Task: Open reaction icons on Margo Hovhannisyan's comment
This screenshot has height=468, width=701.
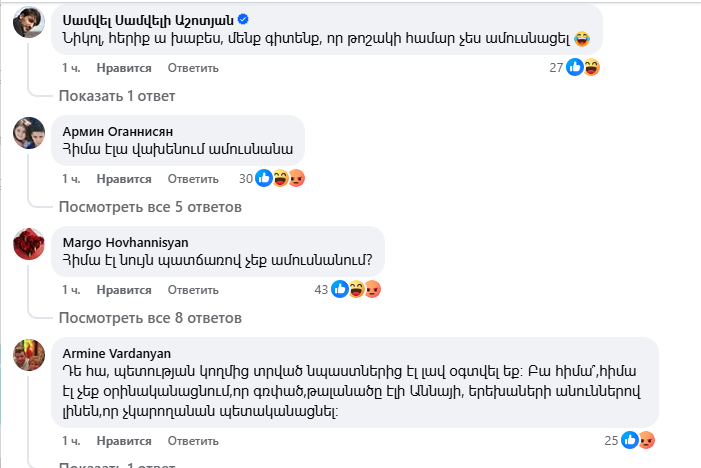Action: pyautogui.click(x=356, y=290)
